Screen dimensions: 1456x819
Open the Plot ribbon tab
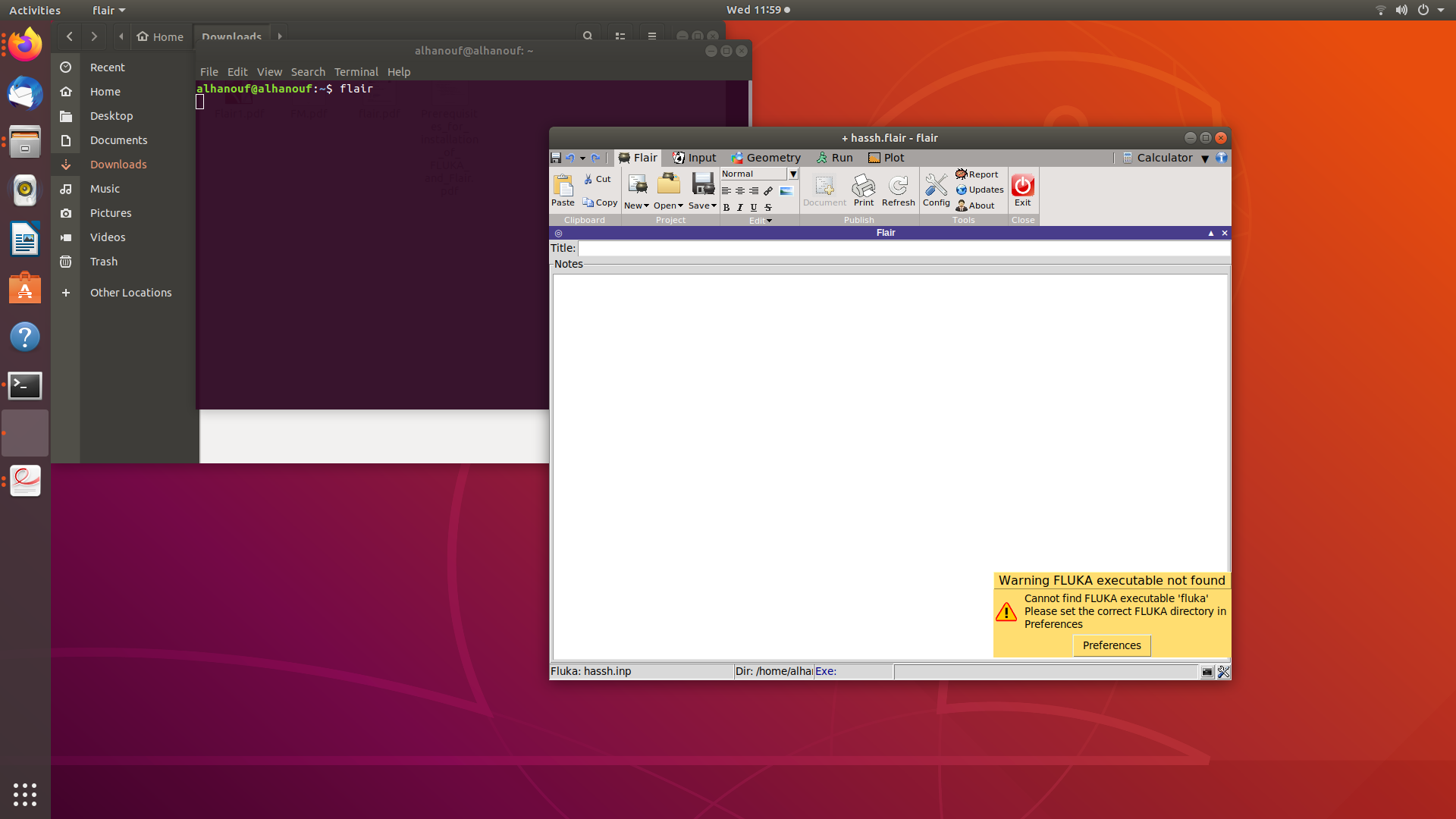pos(886,158)
